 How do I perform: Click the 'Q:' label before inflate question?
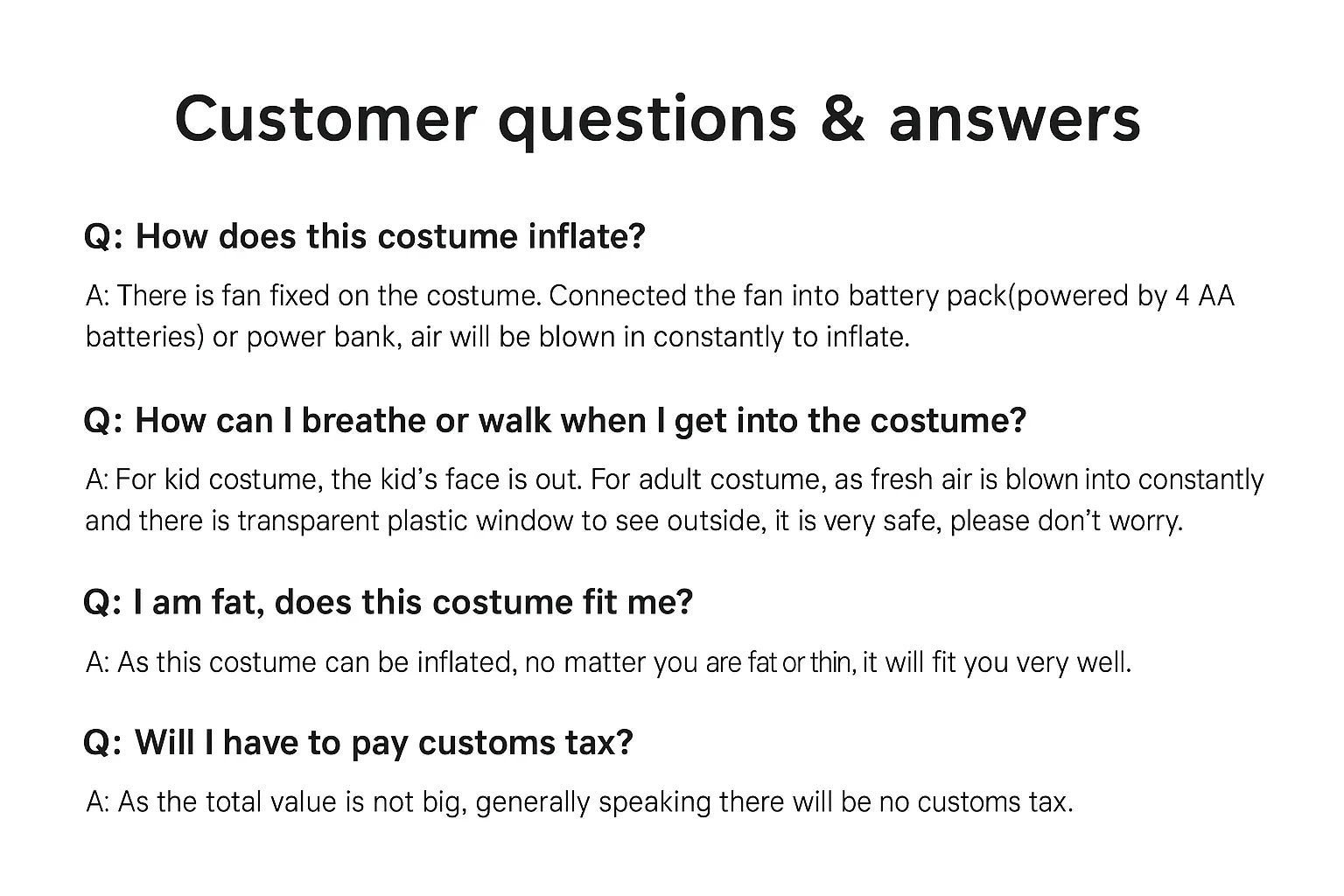pos(103,238)
